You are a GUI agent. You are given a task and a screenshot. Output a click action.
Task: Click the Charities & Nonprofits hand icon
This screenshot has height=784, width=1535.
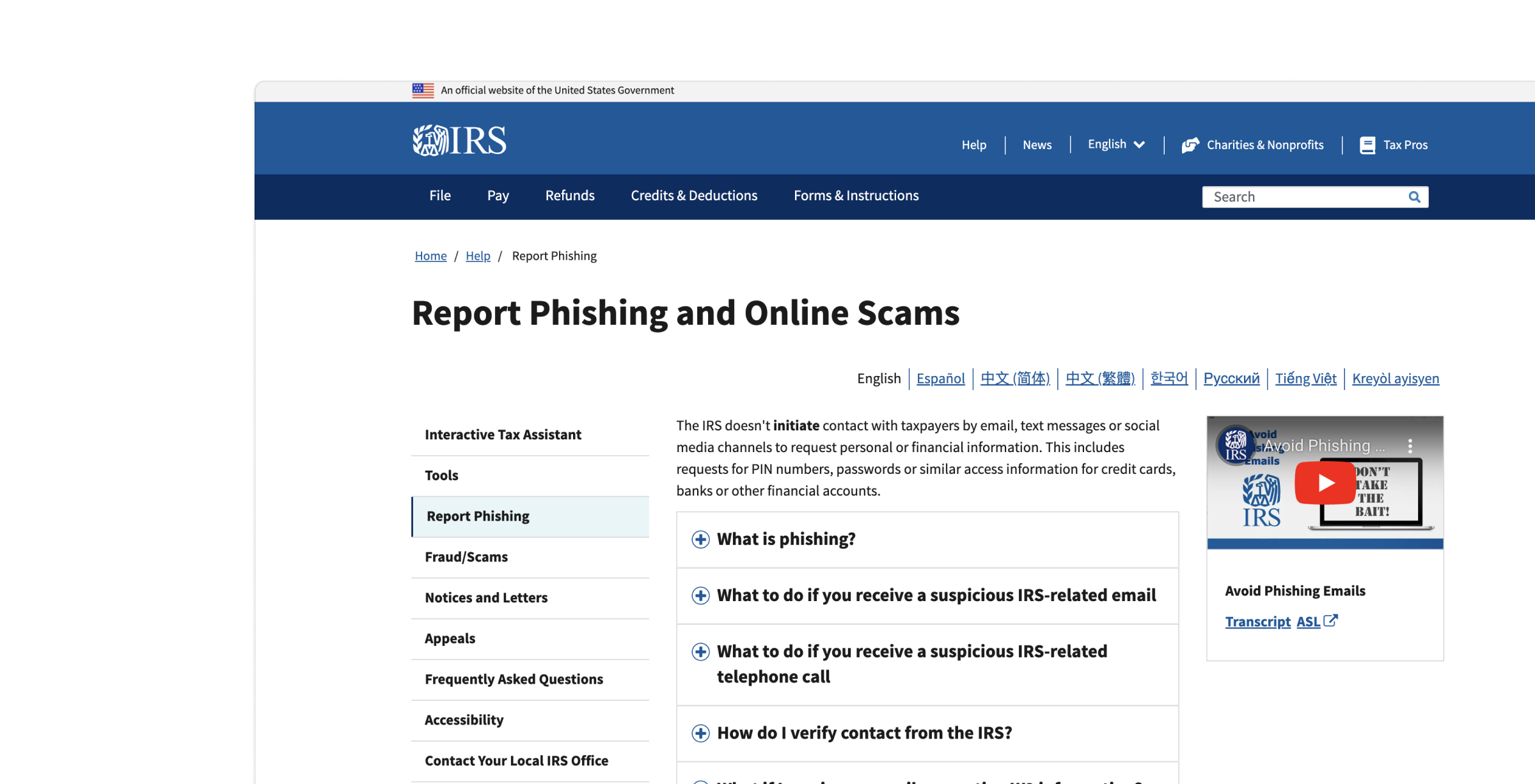(x=1190, y=145)
